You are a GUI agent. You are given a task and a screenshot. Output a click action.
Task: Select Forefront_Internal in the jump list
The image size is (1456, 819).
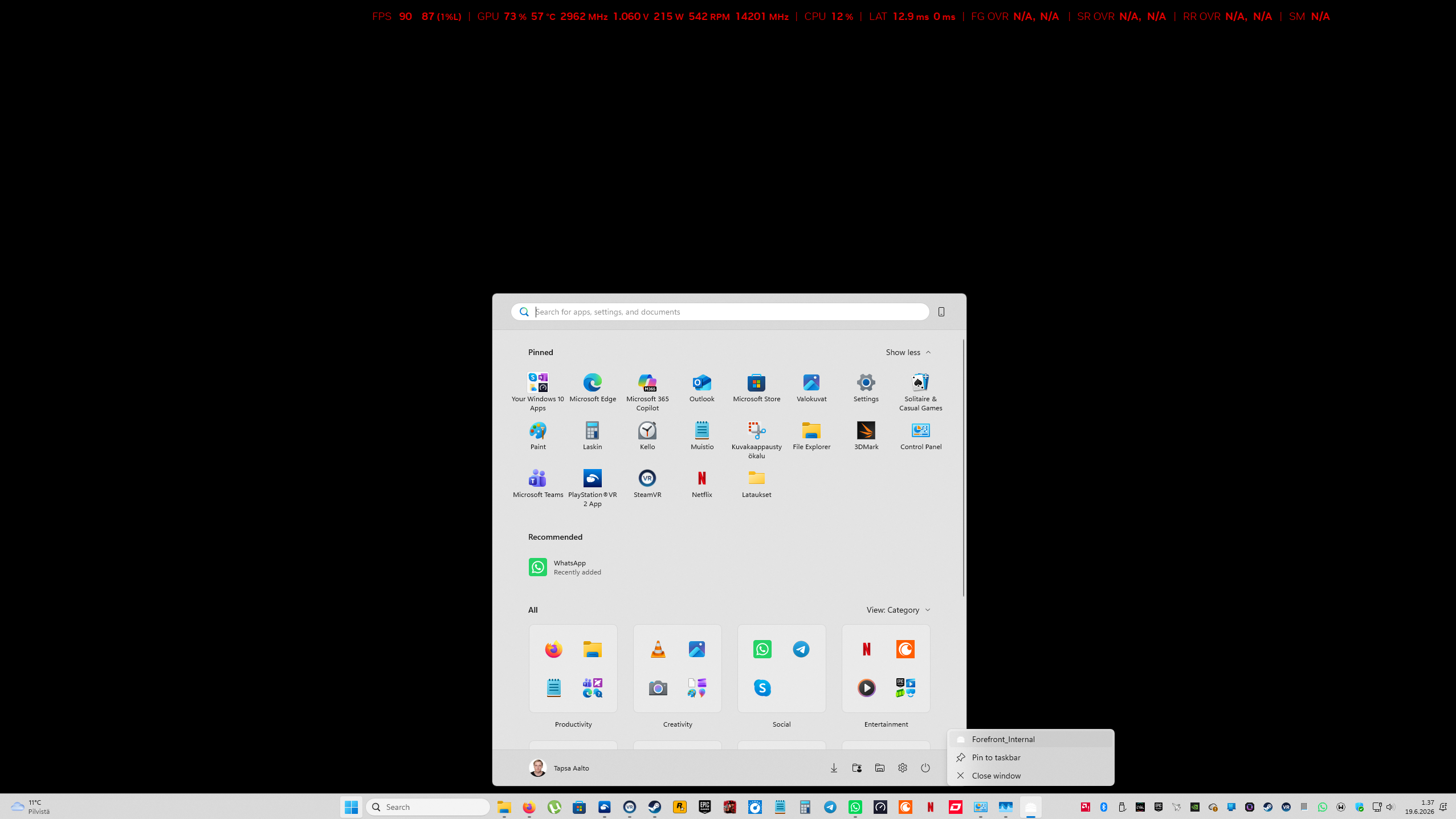[1030, 739]
